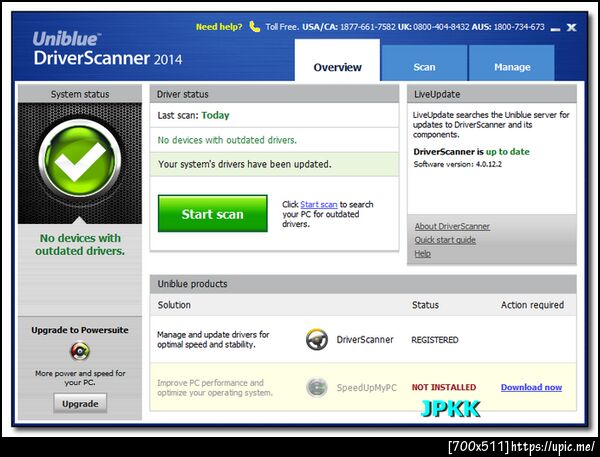Click the Help link in LiveUpdate
The width and height of the screenshot is (600, 457).
pyautogui.click(x=422, y=254)
